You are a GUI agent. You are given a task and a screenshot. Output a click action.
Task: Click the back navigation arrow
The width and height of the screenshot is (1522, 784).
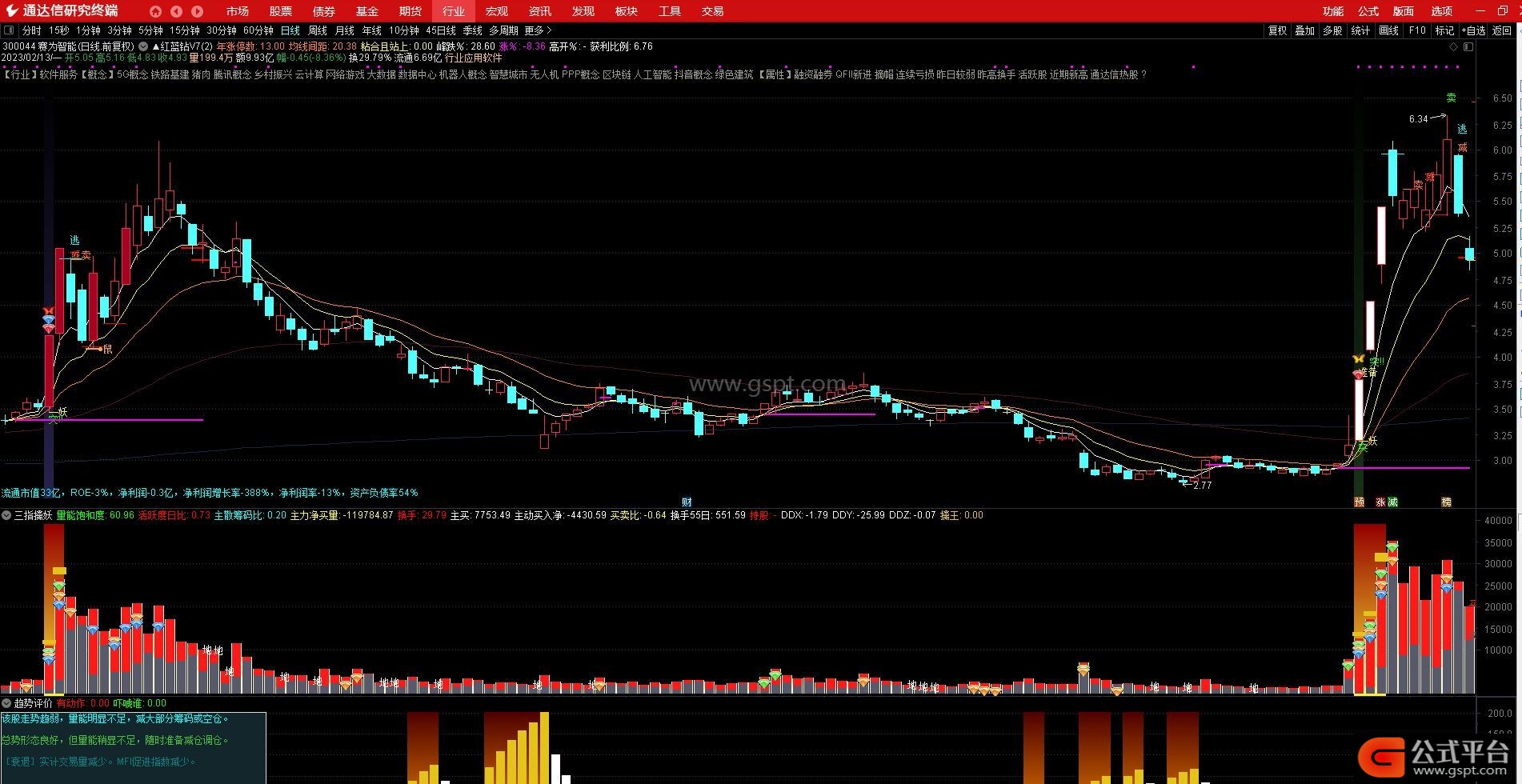pyautogui.click(x=176, y=11)
